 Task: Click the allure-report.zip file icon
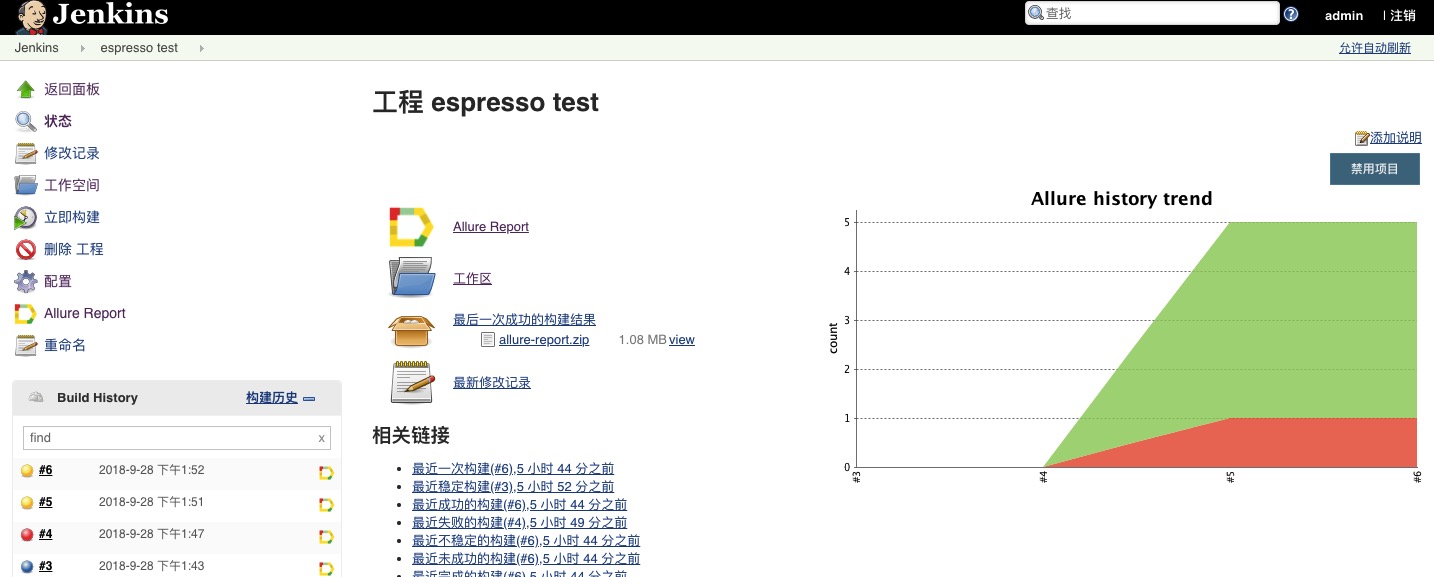pyautogui.click(x=488, y=340)
